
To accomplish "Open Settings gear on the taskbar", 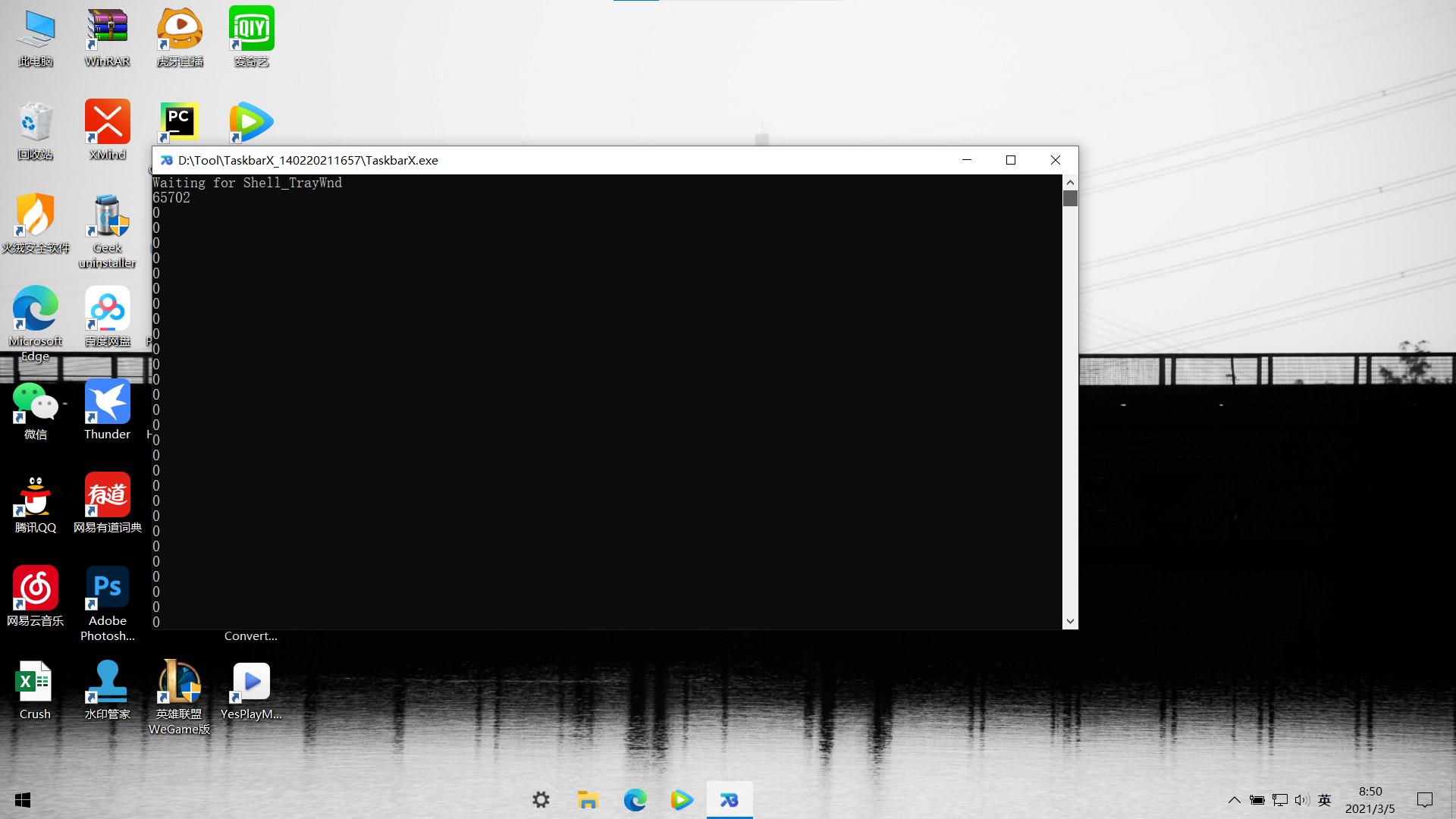I will point(541,799).
